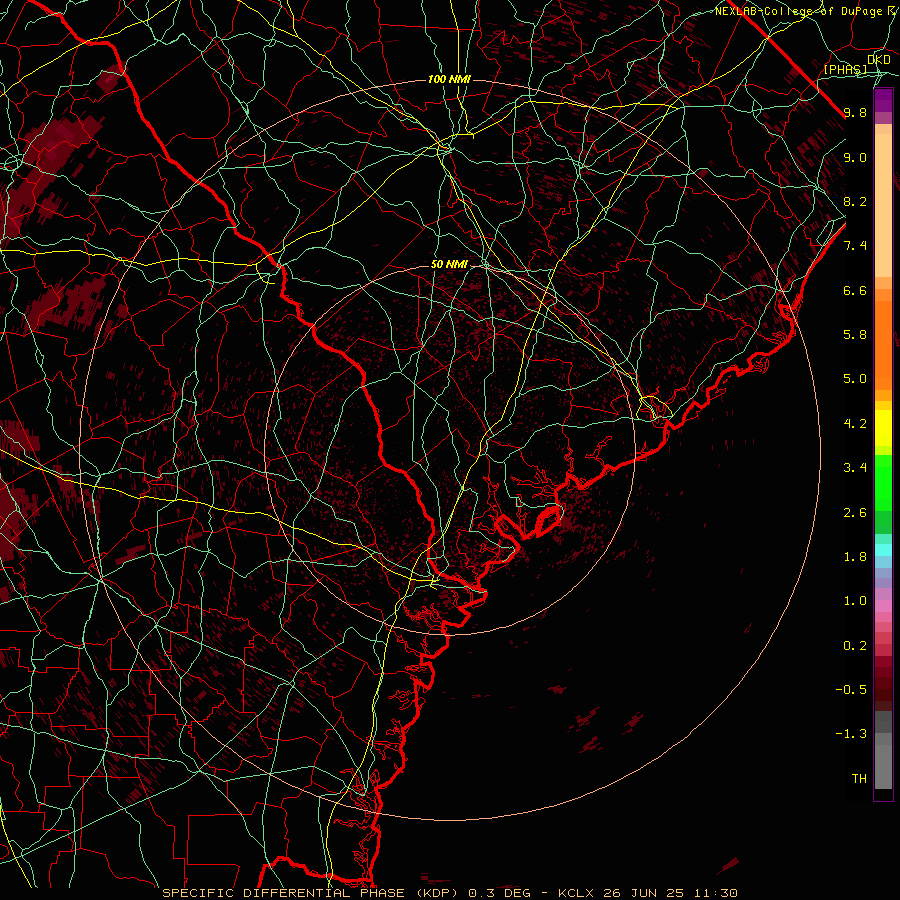The width and height of the screenshot is (900, 900).
Task: Click the 100 NMI range ring label
Action: [x=449, y=79]
